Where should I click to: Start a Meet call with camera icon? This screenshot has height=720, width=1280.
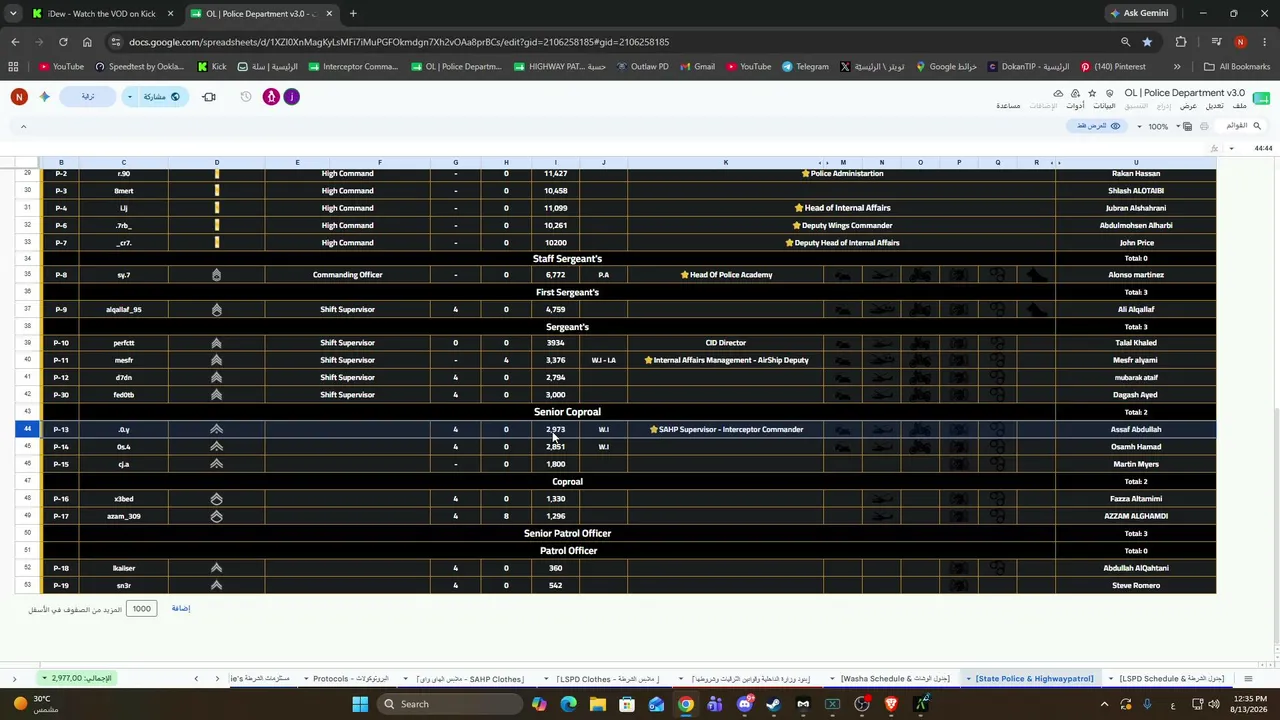pyautogui.click(x=208, y=97)
